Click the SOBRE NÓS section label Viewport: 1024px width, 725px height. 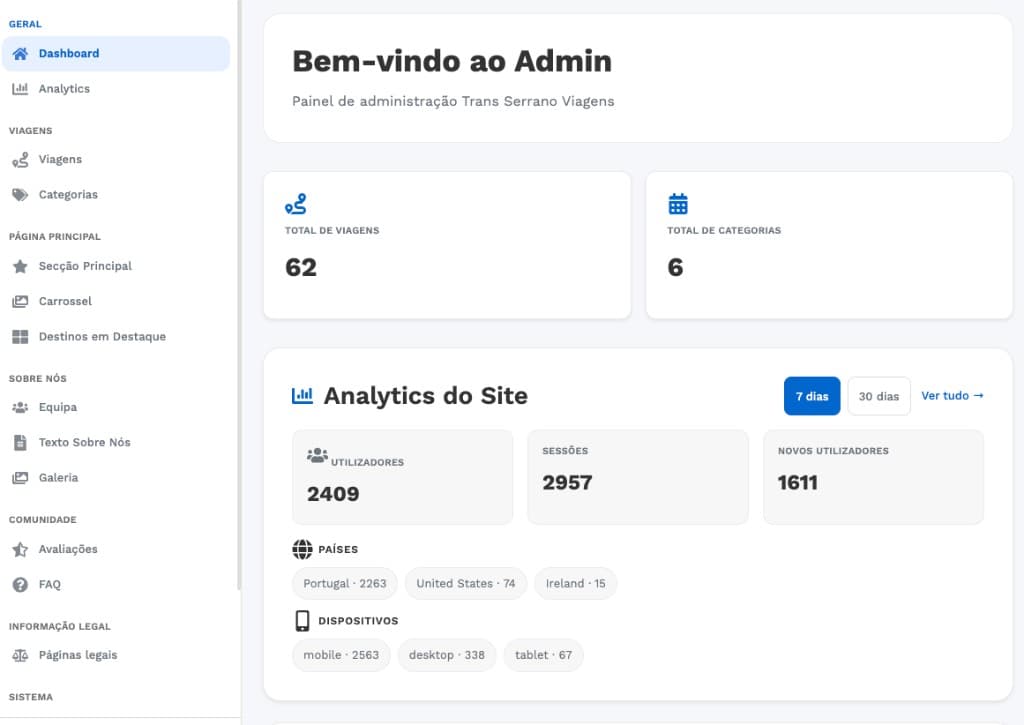click(x=38, y=379)
